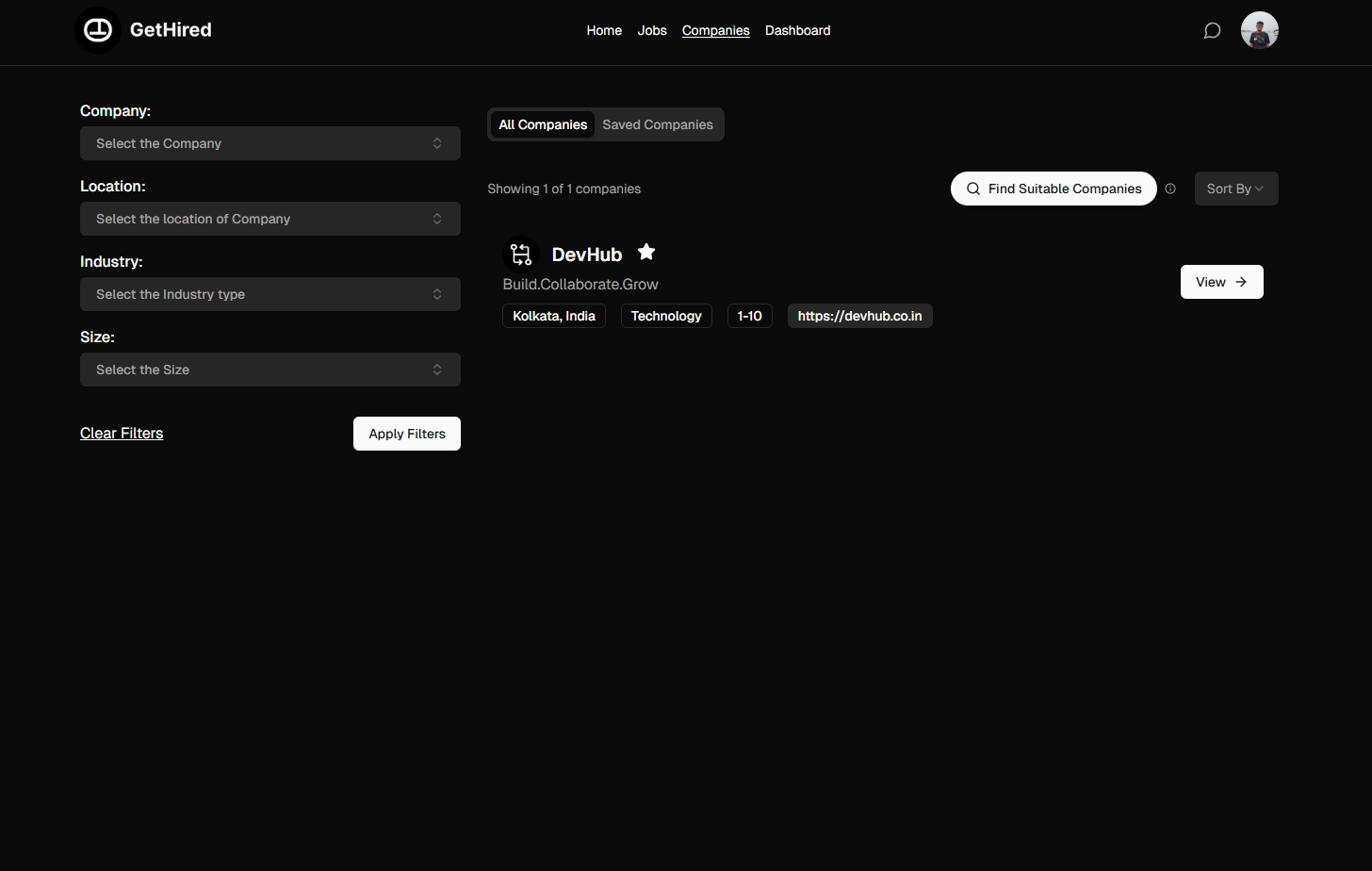
Task: Go to the Home page
Action: 604,30
